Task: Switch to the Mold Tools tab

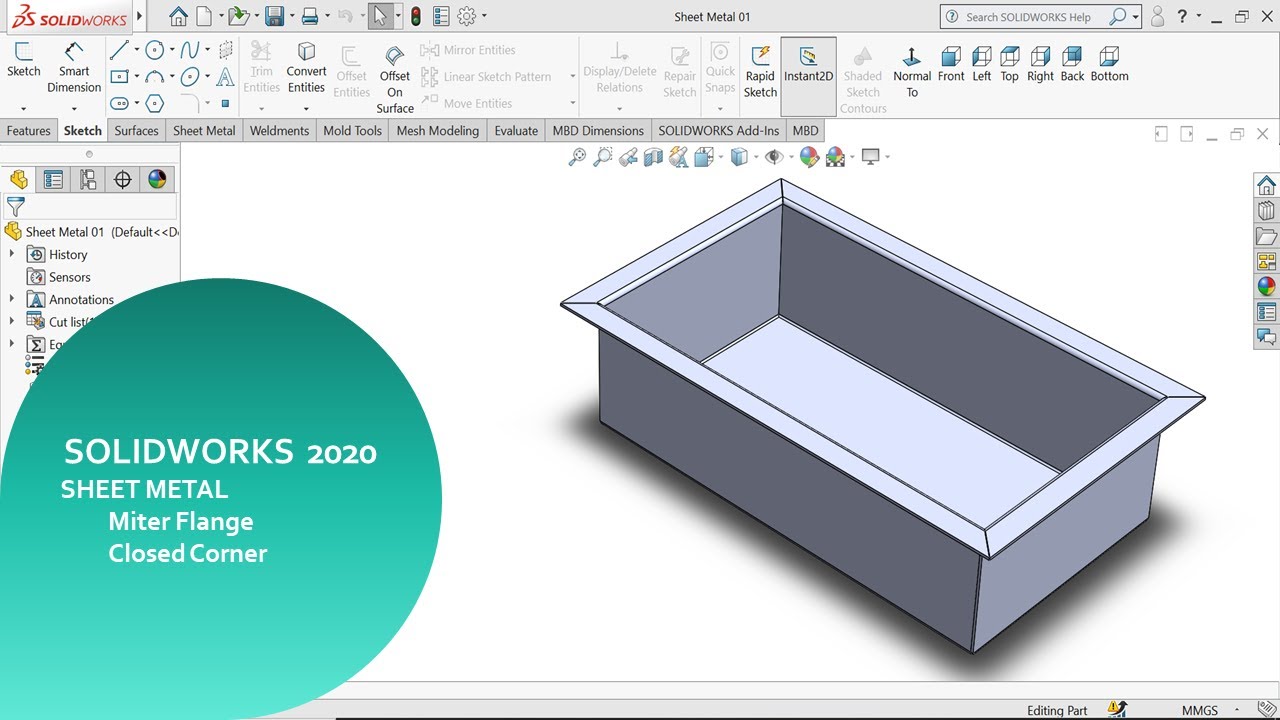Action: click(352, 130)
